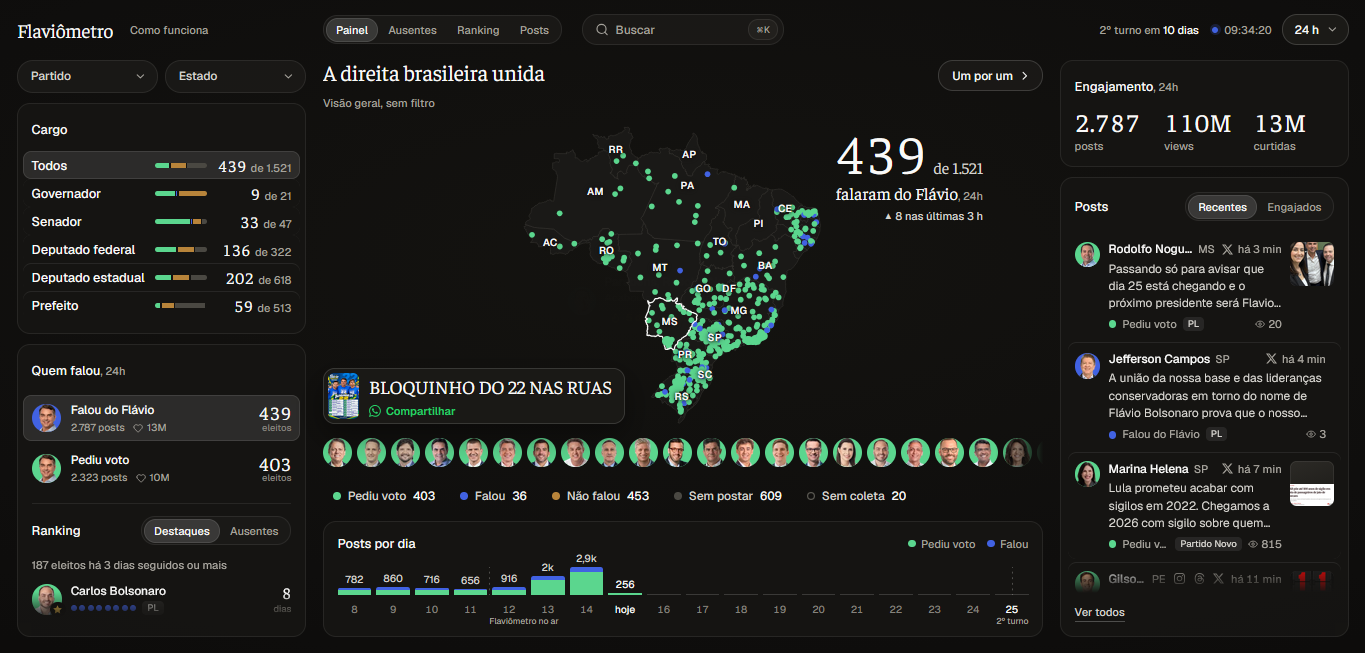Click the first politician avatar in the row
This screenshot has width=1365, height=653.
pyautogui.click(x=338, y=453)
